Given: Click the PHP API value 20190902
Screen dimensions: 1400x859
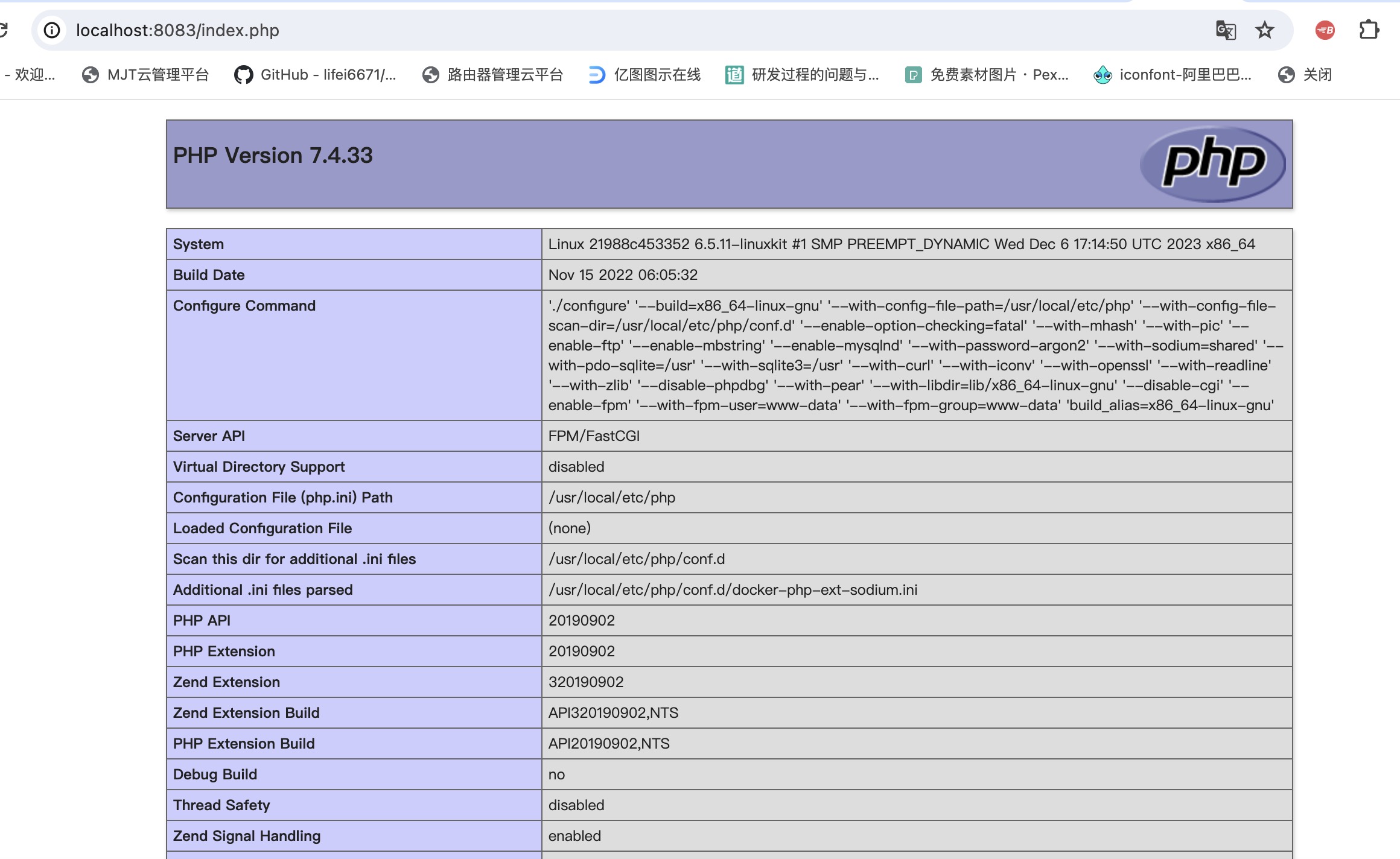Looking at the screenshot, I should click(582, 621).
